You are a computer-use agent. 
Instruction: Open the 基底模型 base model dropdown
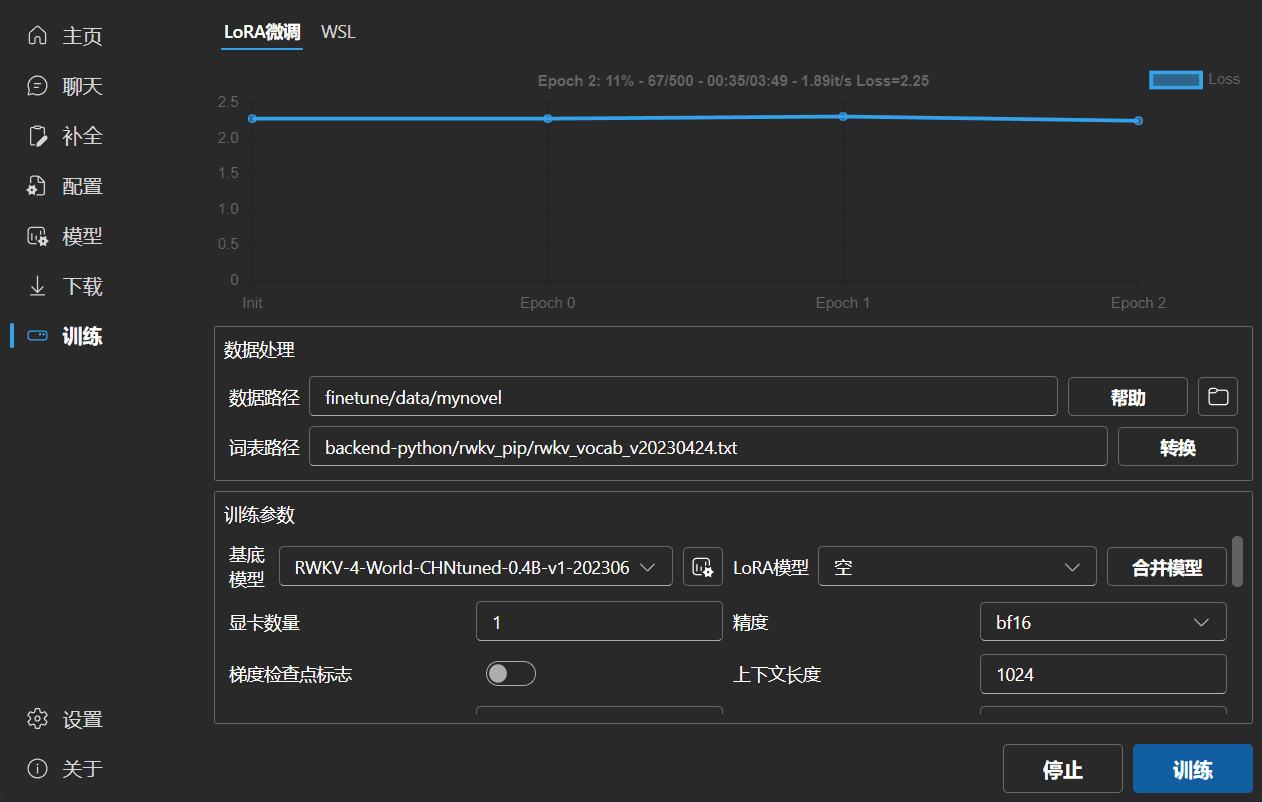(x=476, y=567)
